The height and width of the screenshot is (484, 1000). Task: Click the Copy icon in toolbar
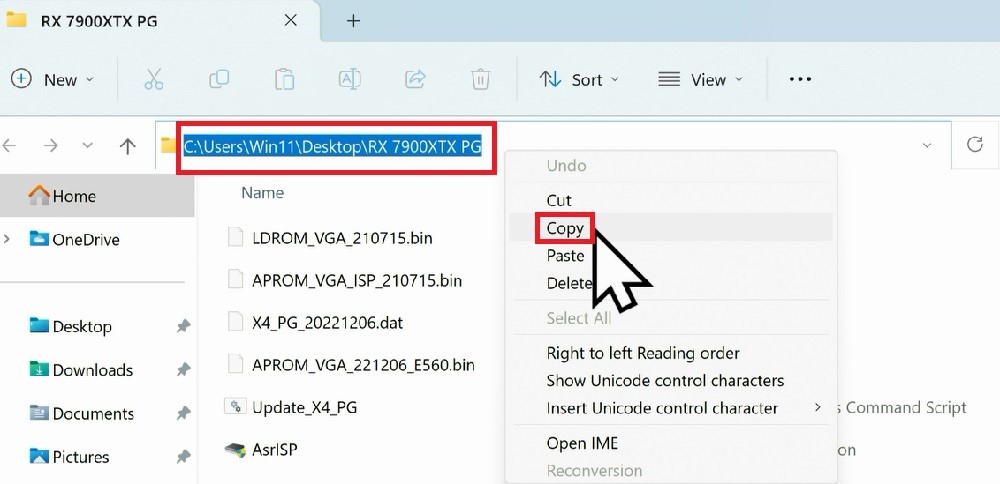[219, 80]
